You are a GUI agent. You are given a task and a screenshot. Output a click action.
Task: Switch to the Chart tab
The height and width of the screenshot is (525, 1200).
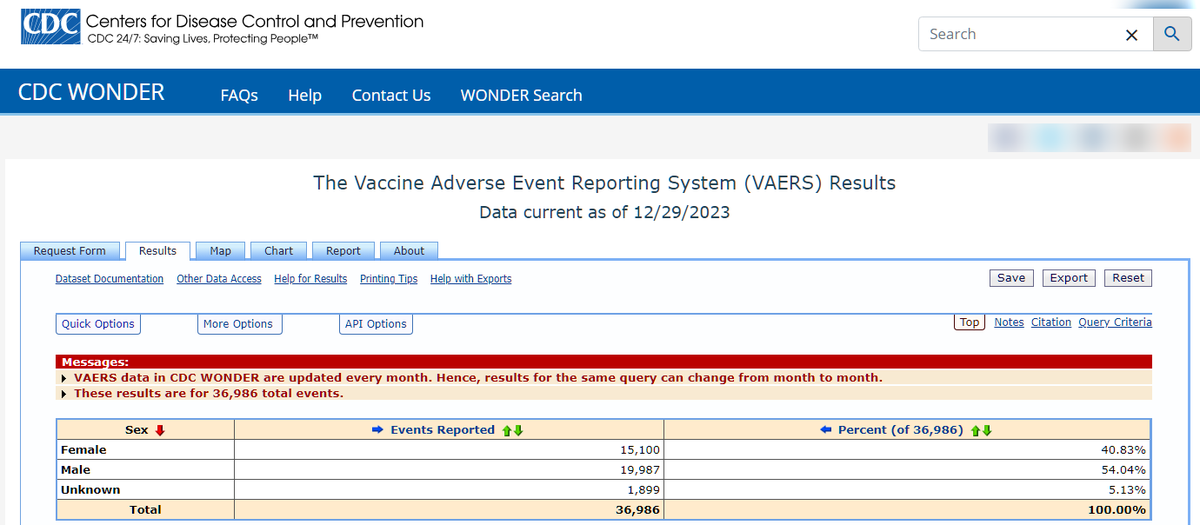(279, 251)
